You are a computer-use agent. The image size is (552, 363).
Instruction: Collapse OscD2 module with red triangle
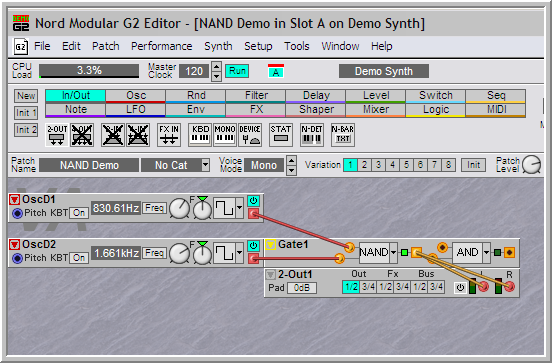tap(14, 245)
